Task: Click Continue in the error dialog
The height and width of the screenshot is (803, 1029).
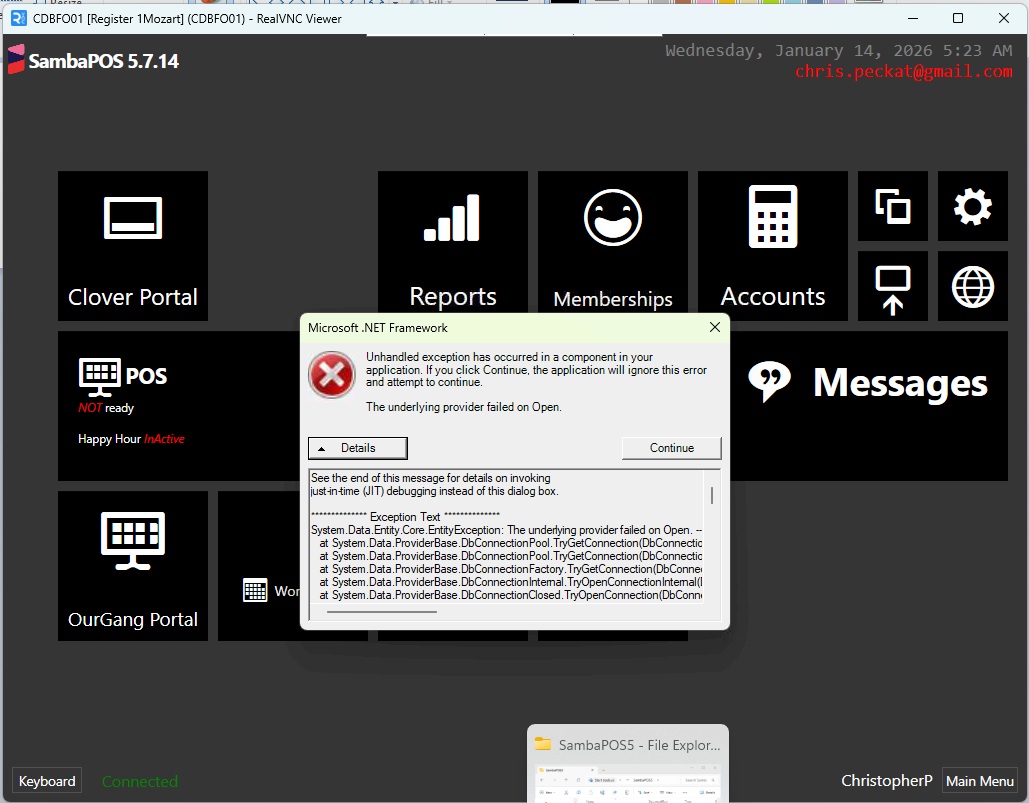Action: (671, 448)
